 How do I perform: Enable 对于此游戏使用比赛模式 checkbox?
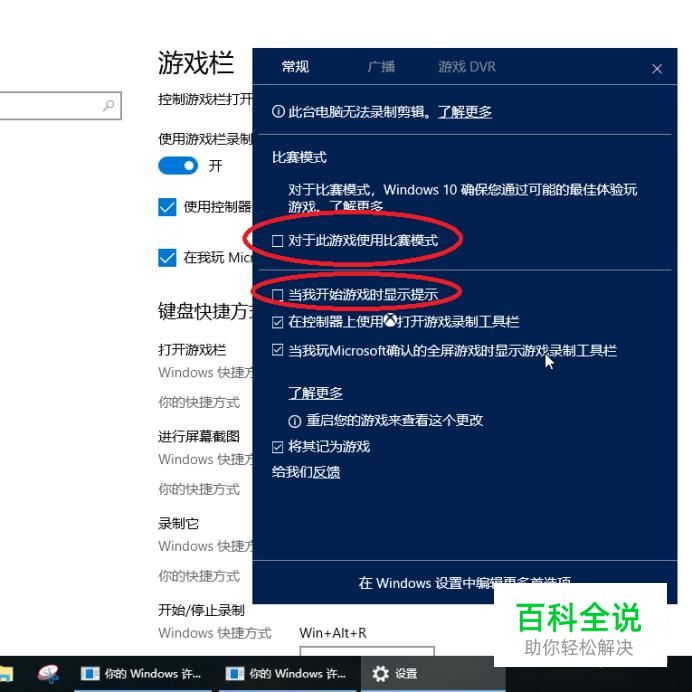coord(277,241)
